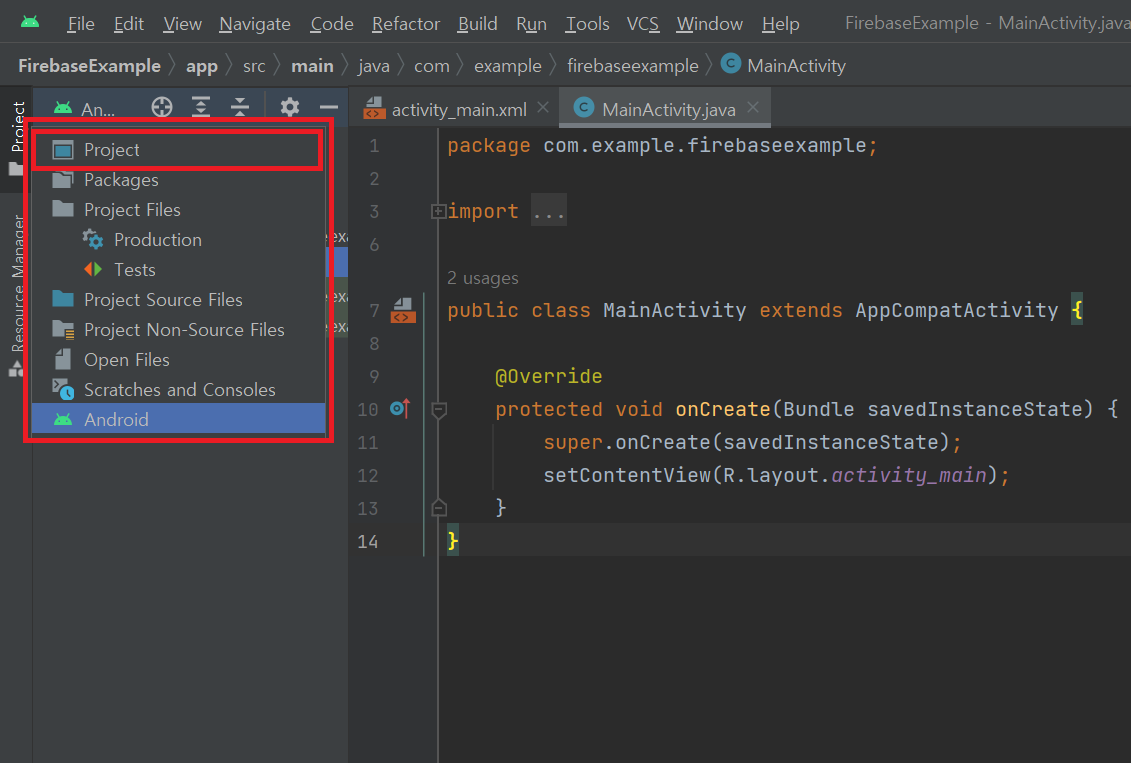Open project panel gear settings
1131x763 pixels.
point(290,107)
